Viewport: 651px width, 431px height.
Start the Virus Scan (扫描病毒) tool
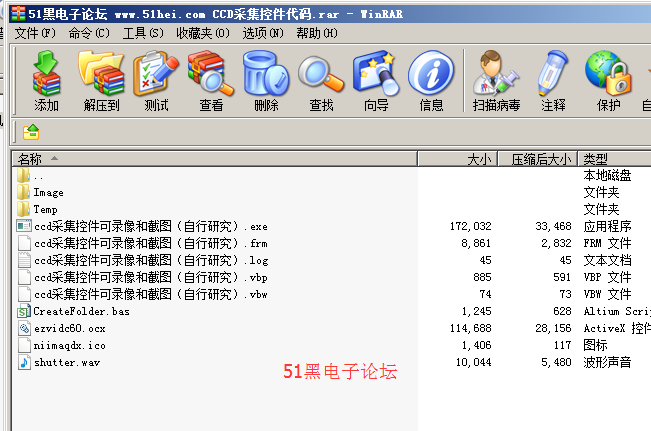pos(495,73)
